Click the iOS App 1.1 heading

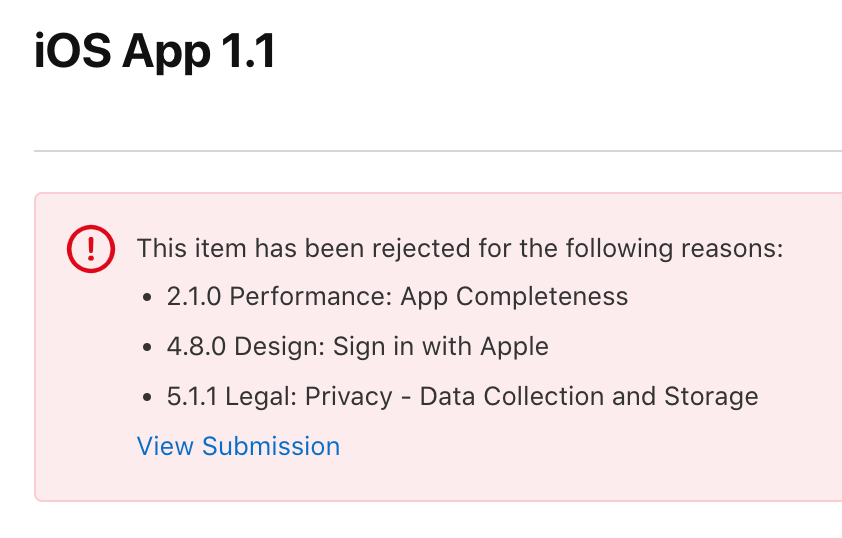coord(155,52)
